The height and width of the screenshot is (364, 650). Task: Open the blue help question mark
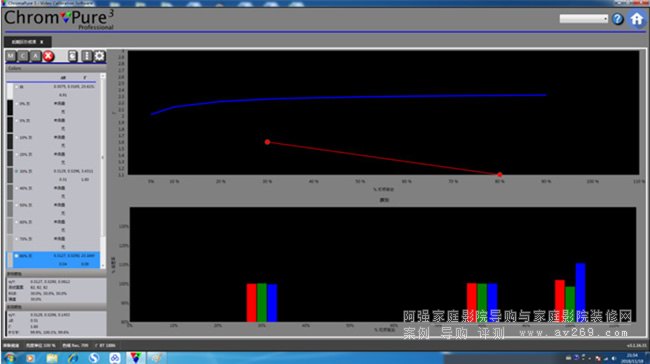point(618,19)
